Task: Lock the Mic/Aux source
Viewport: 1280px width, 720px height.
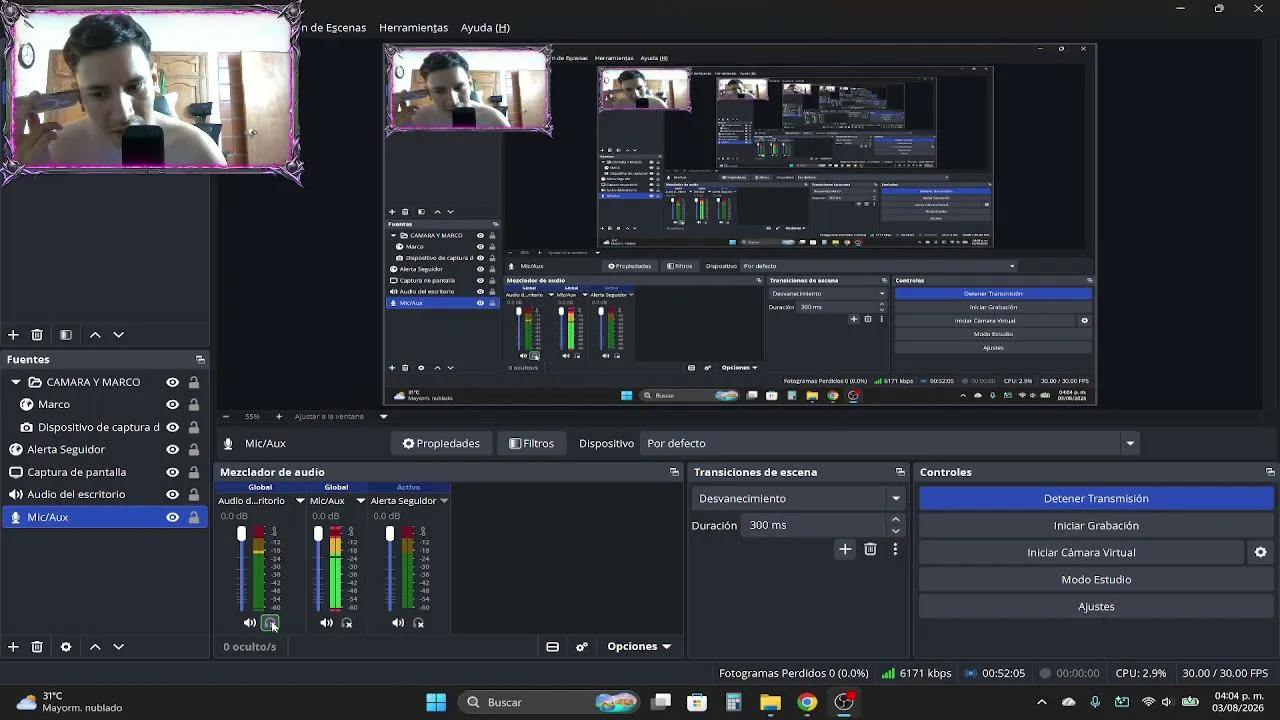Action: 193,517
